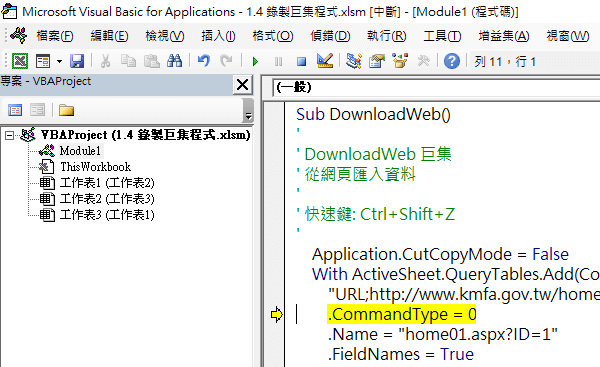Close the 專案 - VBAProject panel
This screenshot has width=600, height=367.
(243, 85)
